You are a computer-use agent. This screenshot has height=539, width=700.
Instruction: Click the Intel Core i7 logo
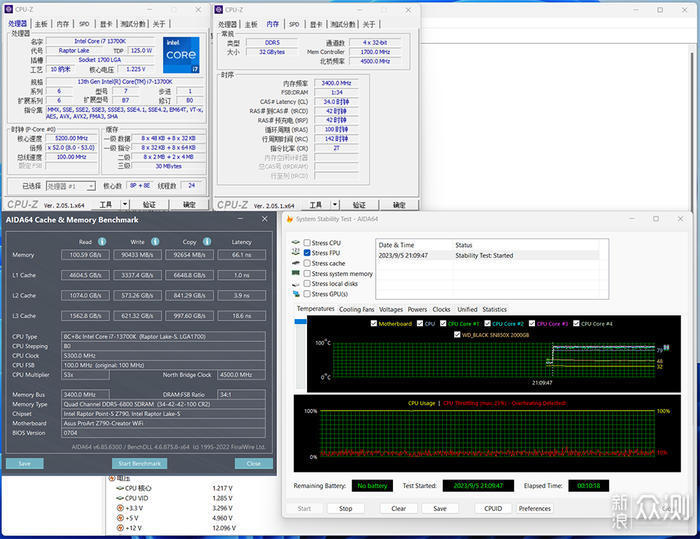pos(180,56)
